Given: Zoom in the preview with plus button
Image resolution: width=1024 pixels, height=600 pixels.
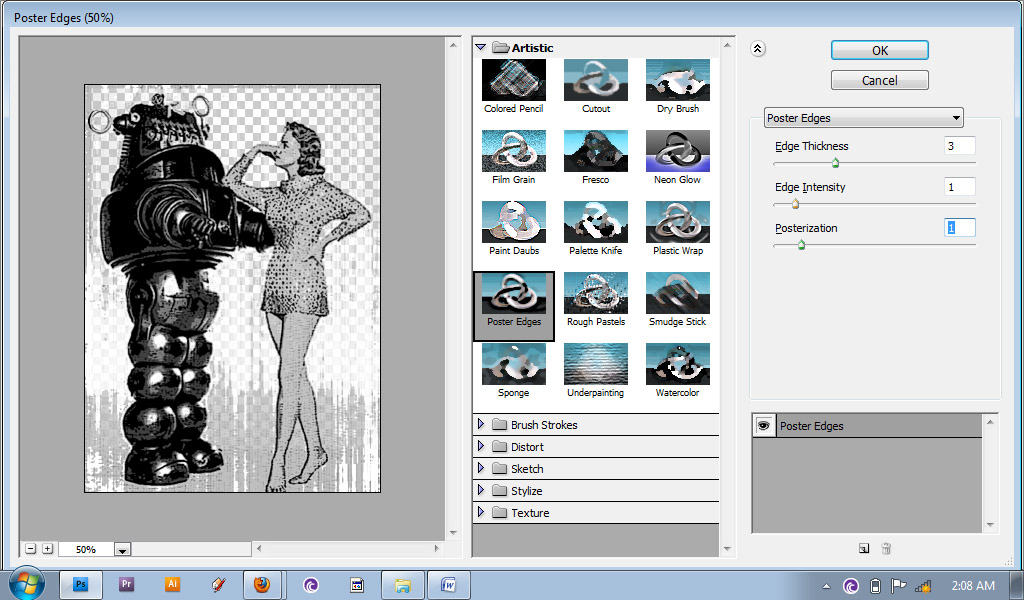Looking at the screenshot, I should click(48, 549).
